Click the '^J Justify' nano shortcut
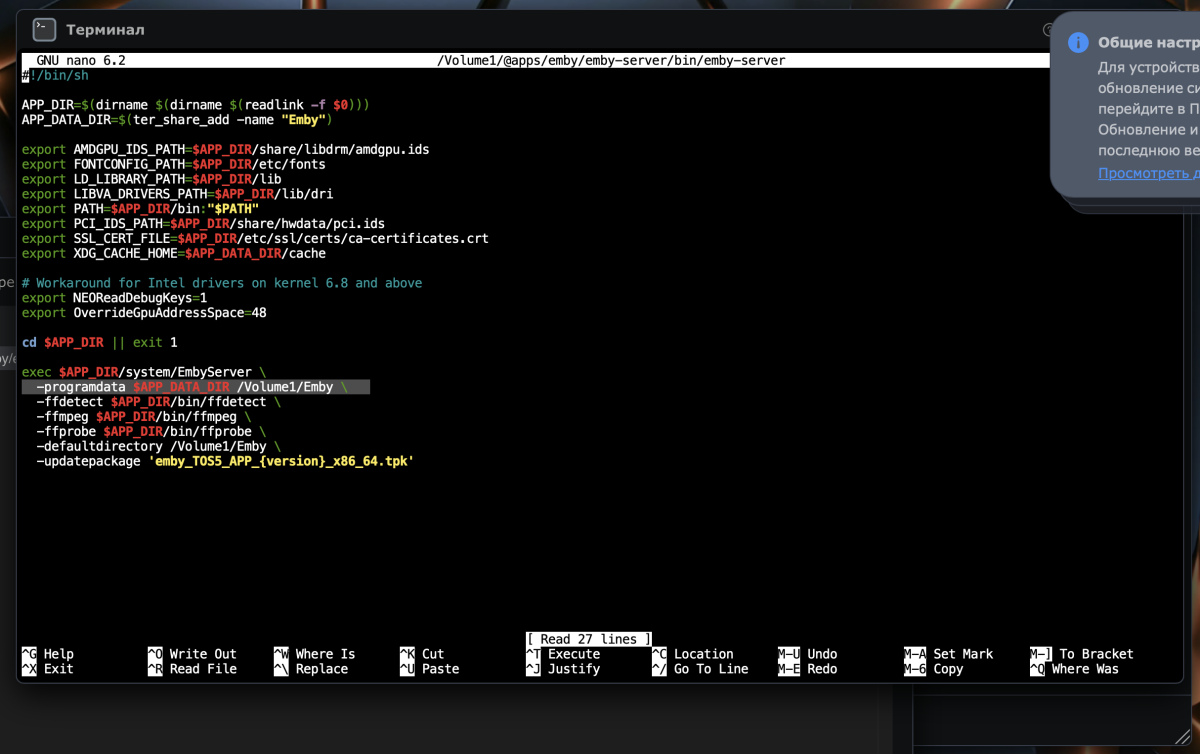This screenshot has width=1200, height=754. [x=563, y=669]
